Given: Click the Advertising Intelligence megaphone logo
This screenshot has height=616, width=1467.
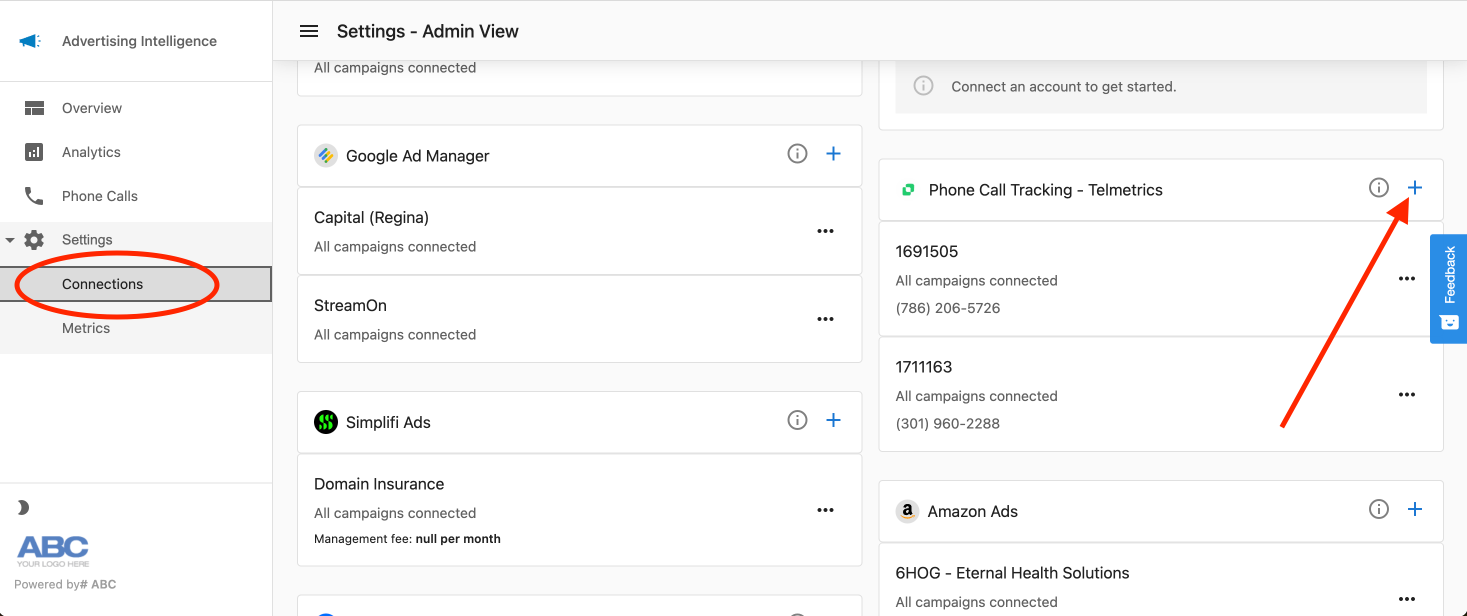Looking at the screenshot, I should pyautogui.click(x=30, y=41).
